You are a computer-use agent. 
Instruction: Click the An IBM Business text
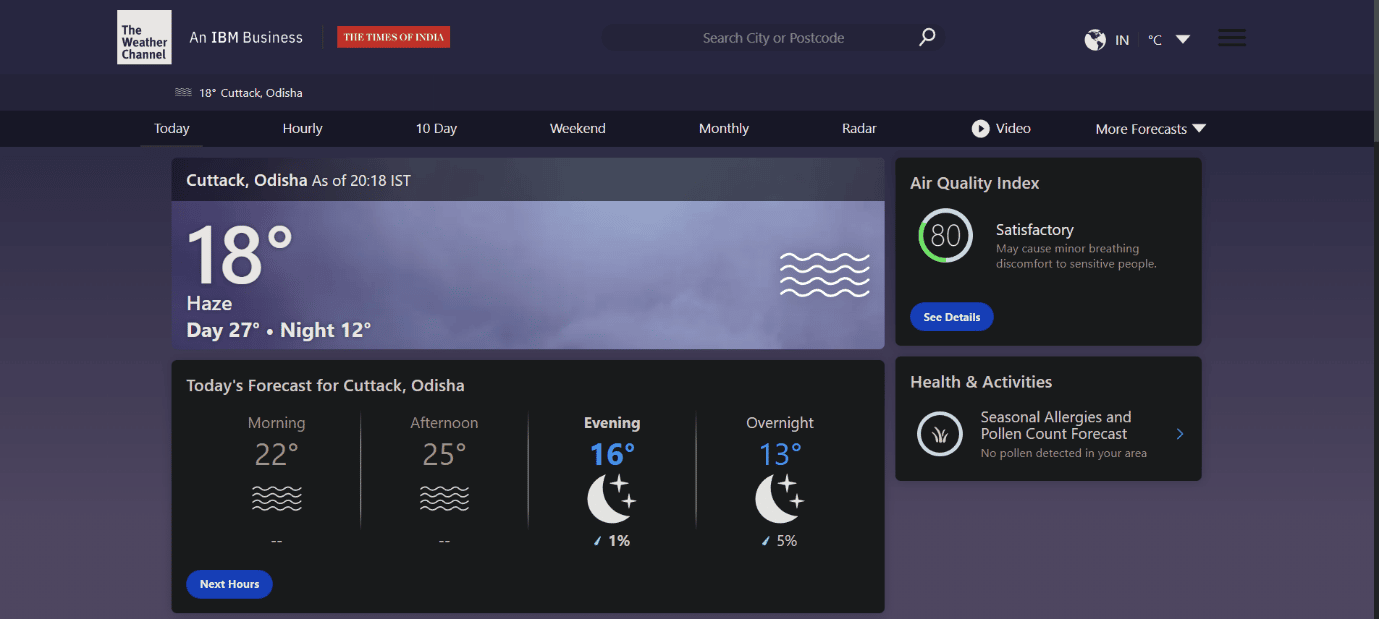246,38
